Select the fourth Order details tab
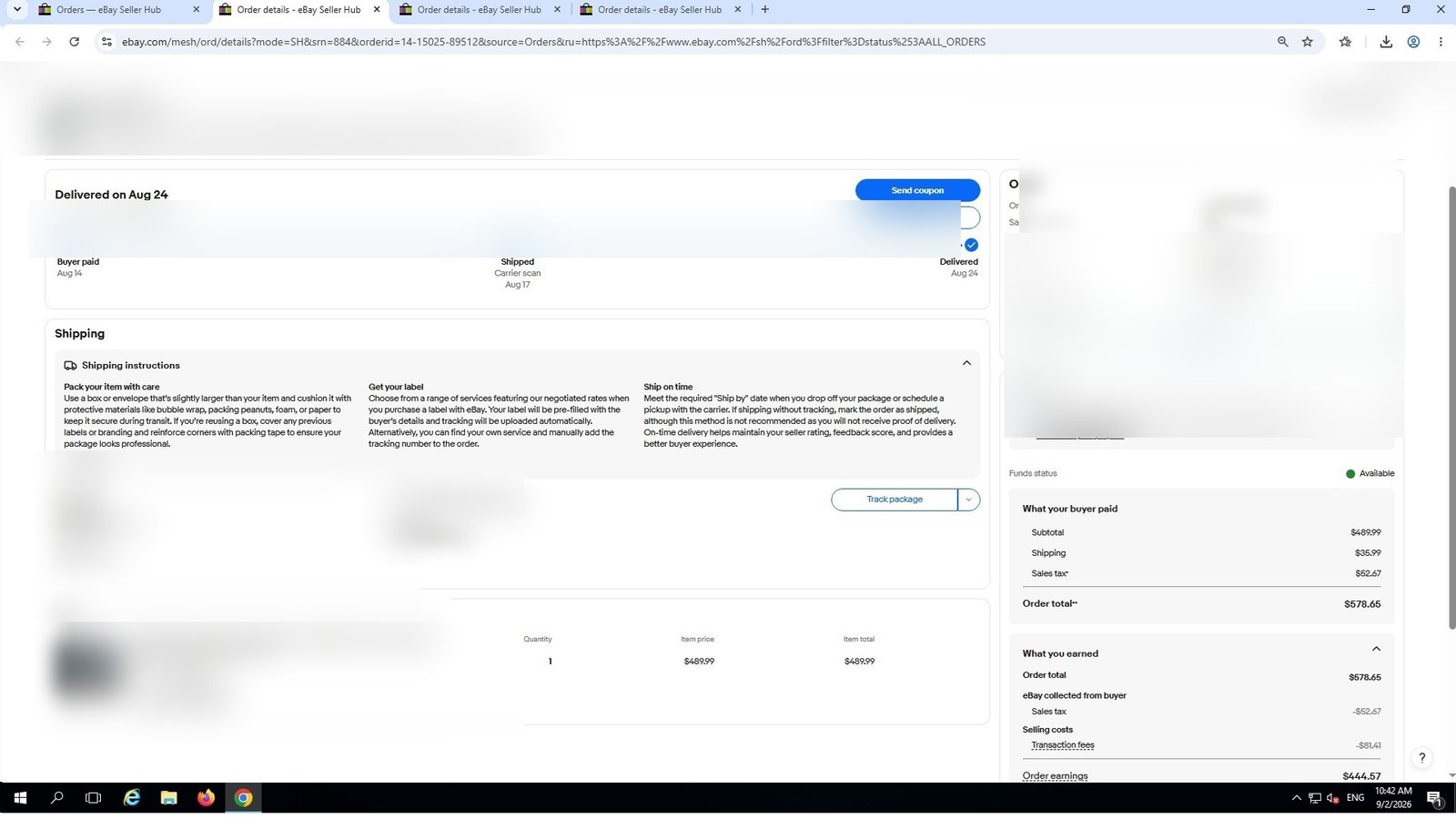 (660, 10)
